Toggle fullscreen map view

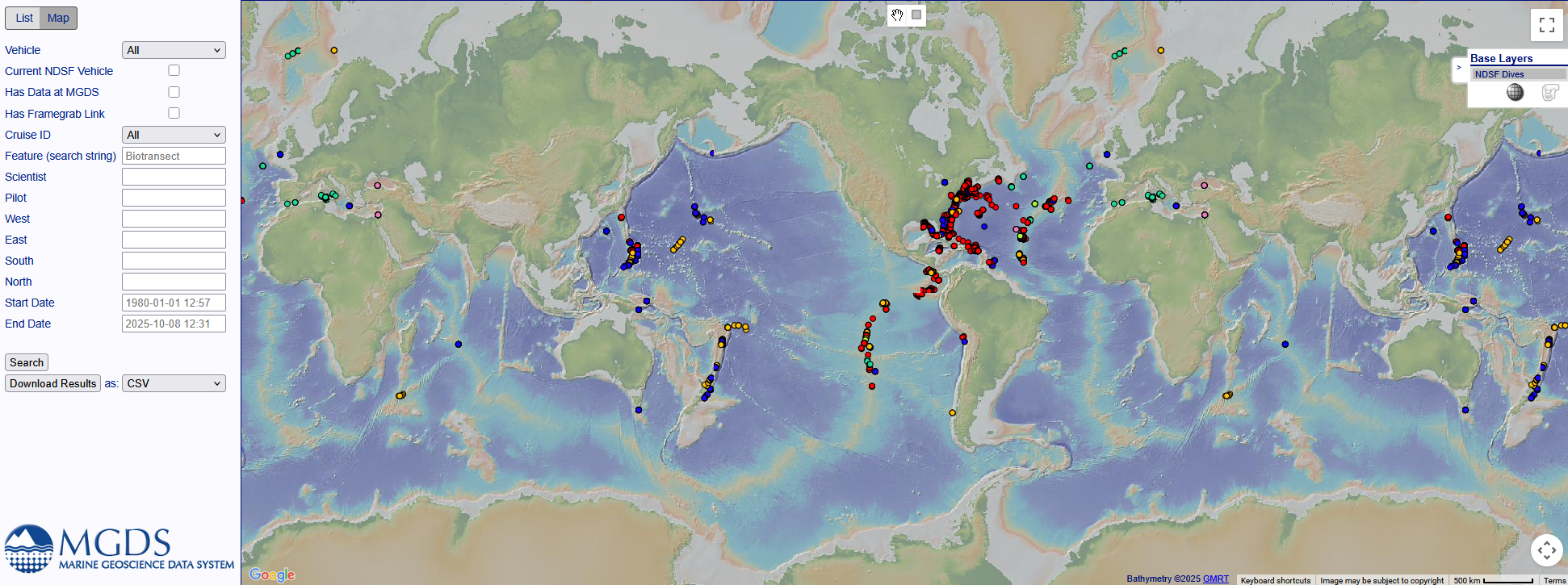(1546, 25)
